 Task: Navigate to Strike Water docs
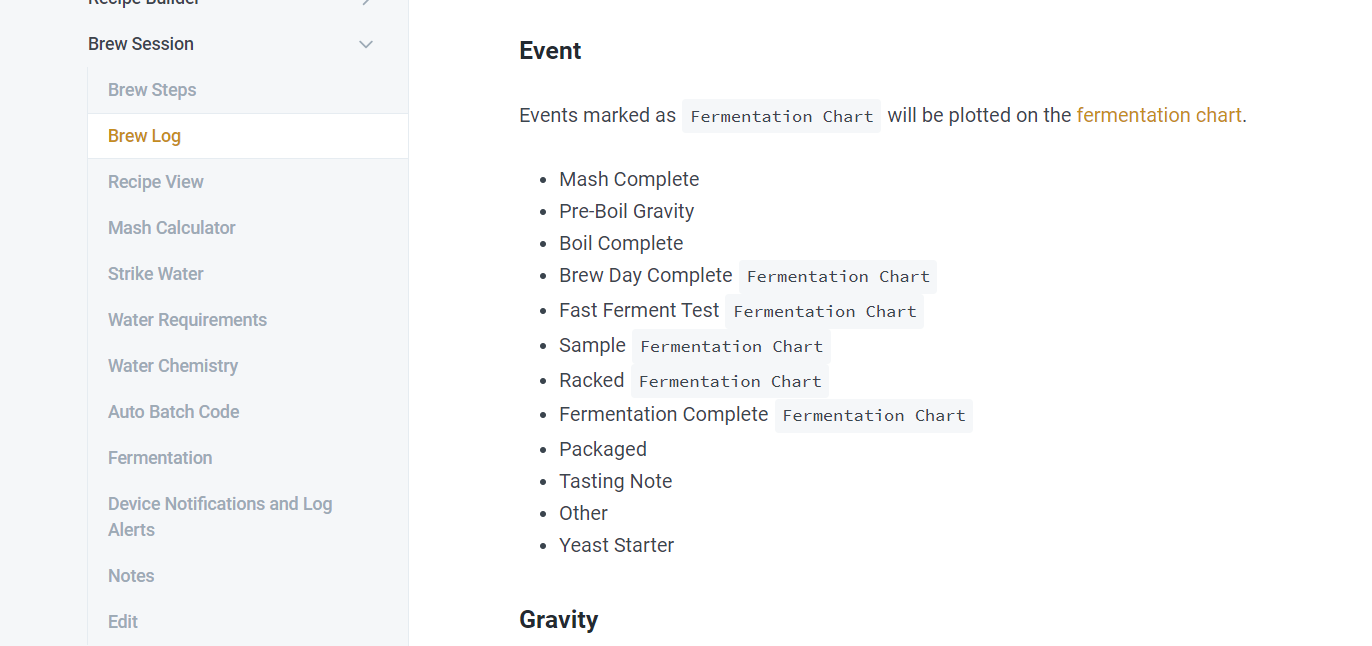pyautogui.click(x=156, y=274)
